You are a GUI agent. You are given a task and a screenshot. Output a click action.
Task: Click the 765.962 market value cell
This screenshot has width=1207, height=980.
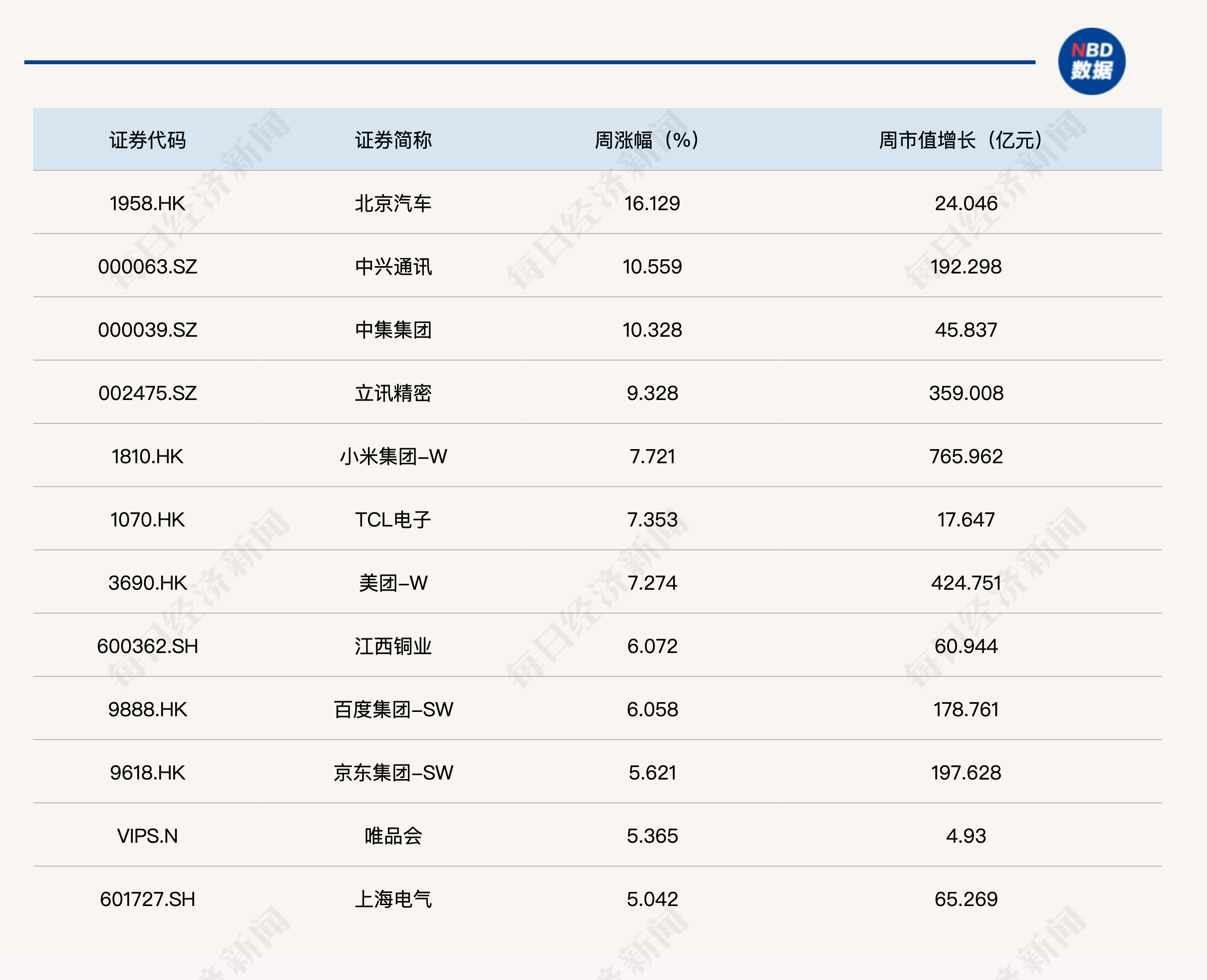[x=966, y=456]
